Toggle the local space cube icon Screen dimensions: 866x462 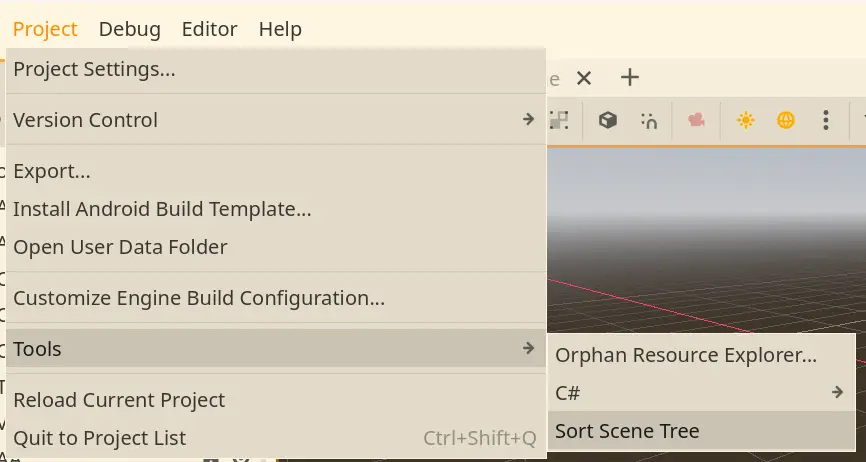pos(608,120)
